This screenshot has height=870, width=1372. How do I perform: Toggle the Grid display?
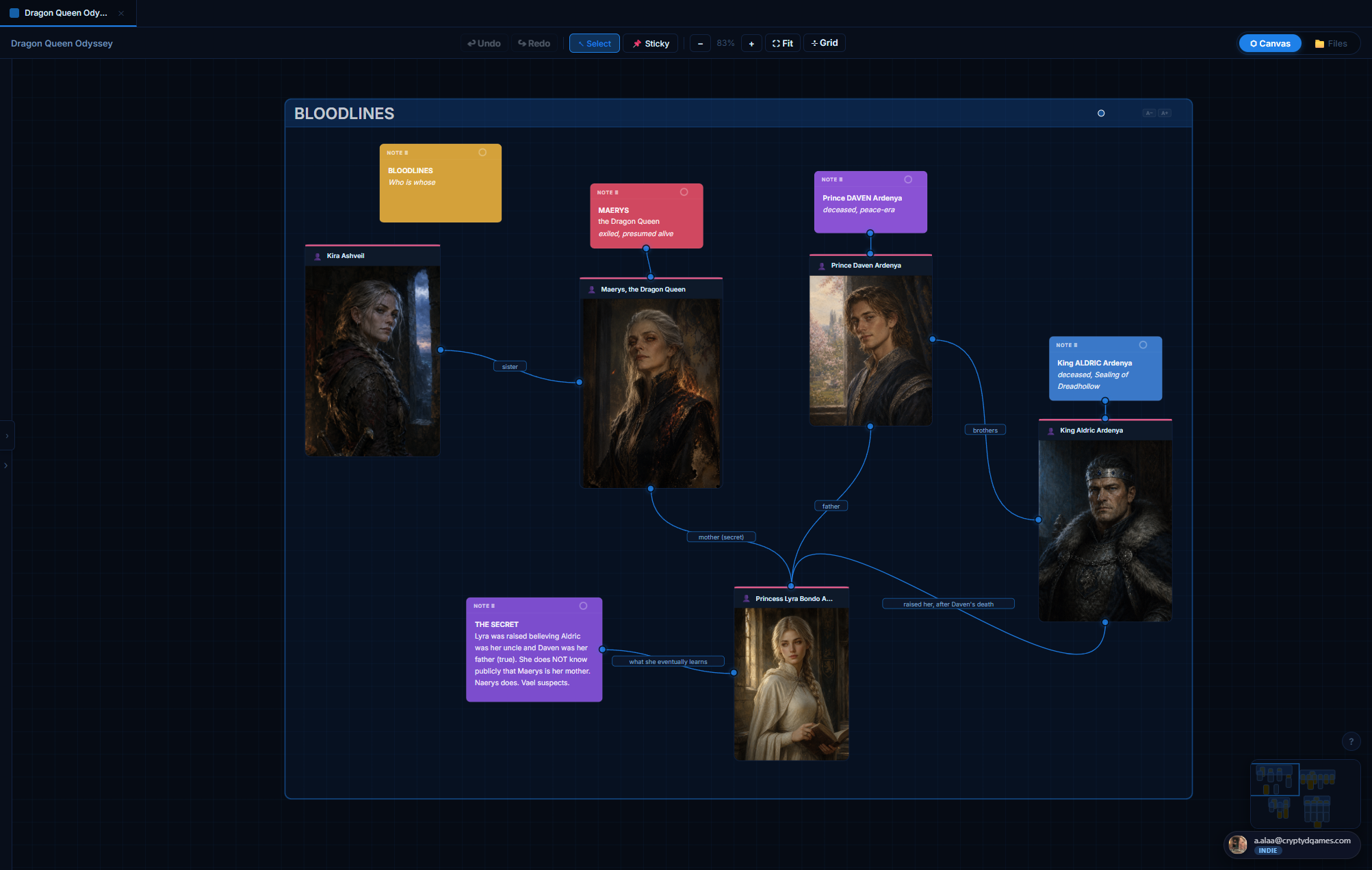(x=825, y=42)
